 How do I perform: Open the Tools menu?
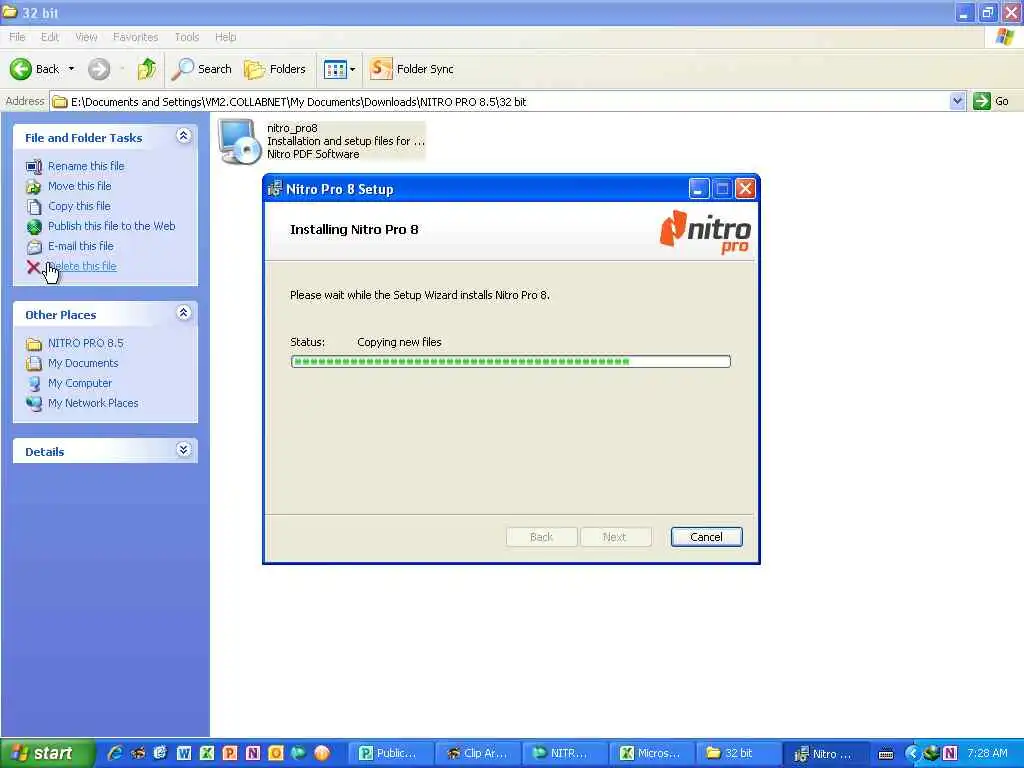pos(187,37)
